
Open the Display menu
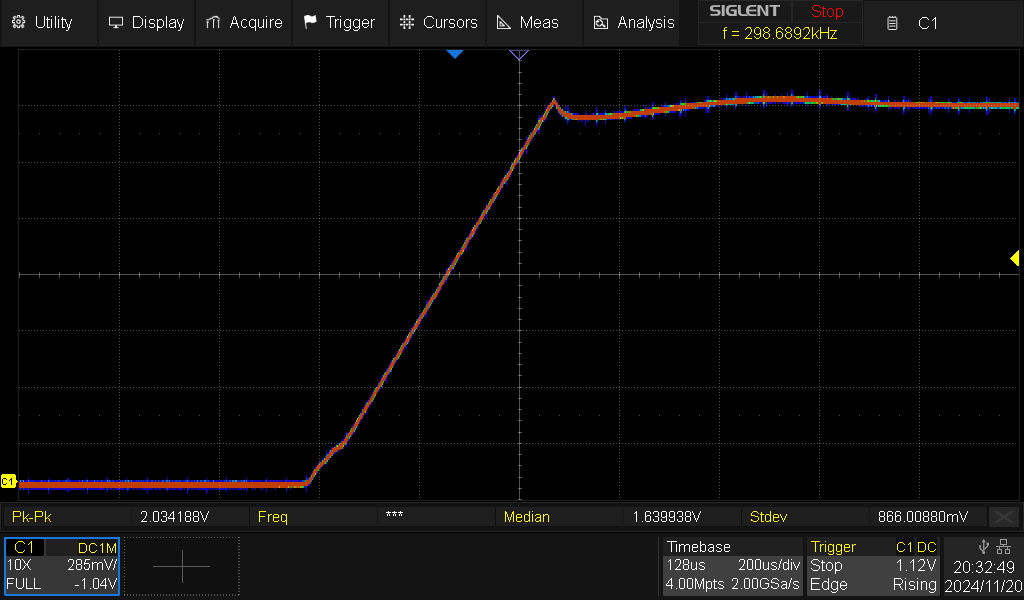146,22
